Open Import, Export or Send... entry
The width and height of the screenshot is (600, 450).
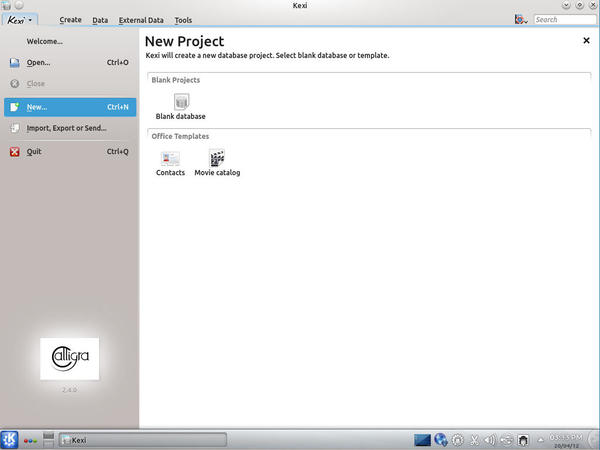coord(70,128)
